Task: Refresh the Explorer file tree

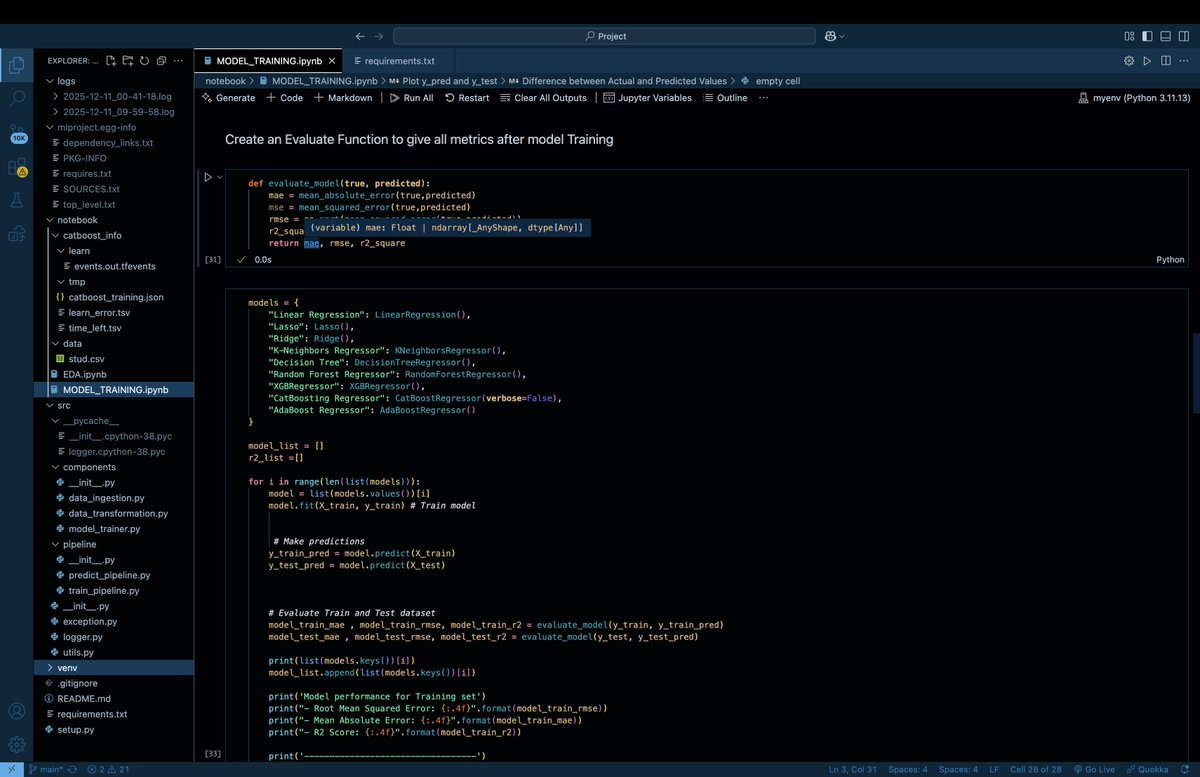Action: tap(144, 61)
